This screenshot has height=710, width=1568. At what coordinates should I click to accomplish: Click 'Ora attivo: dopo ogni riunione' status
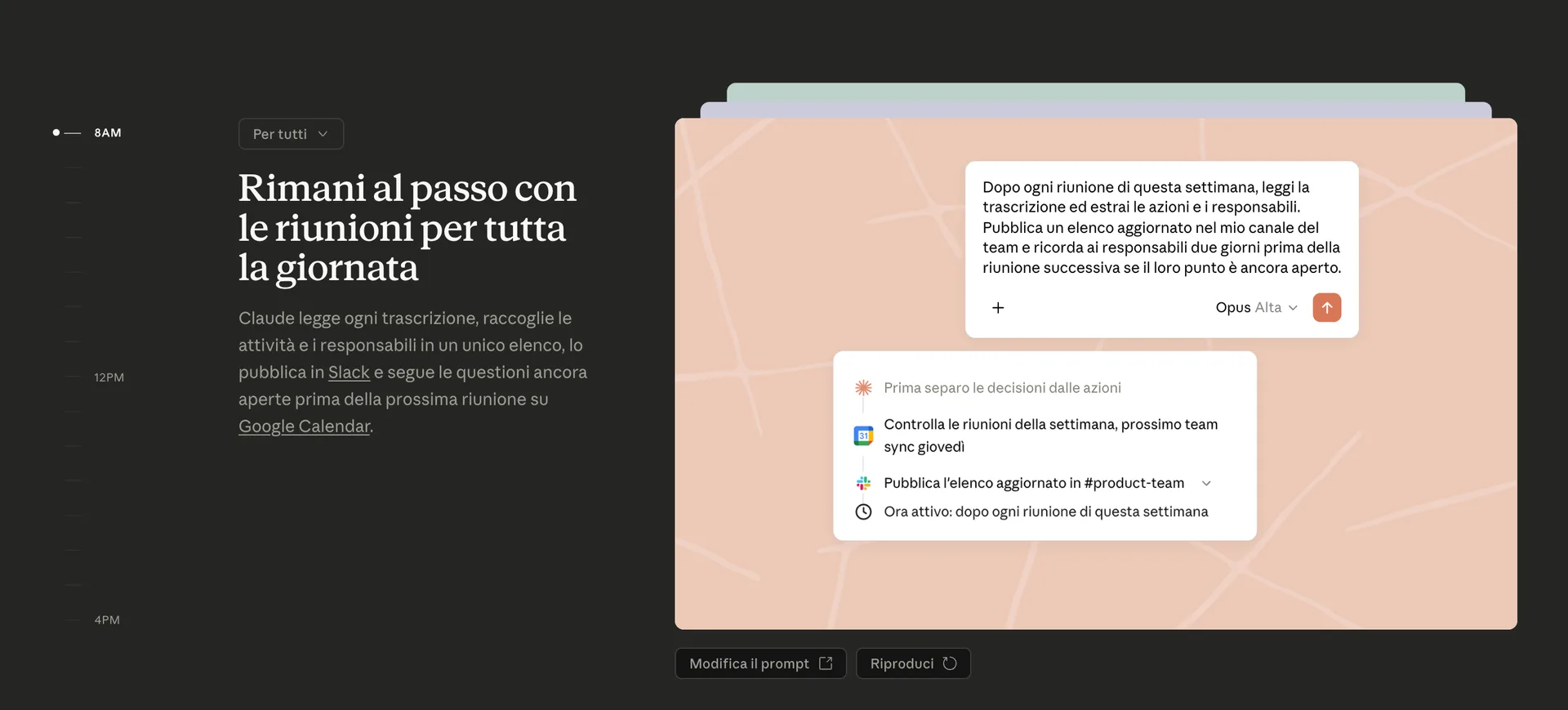pyautogui.click(x=1046, y=512)
